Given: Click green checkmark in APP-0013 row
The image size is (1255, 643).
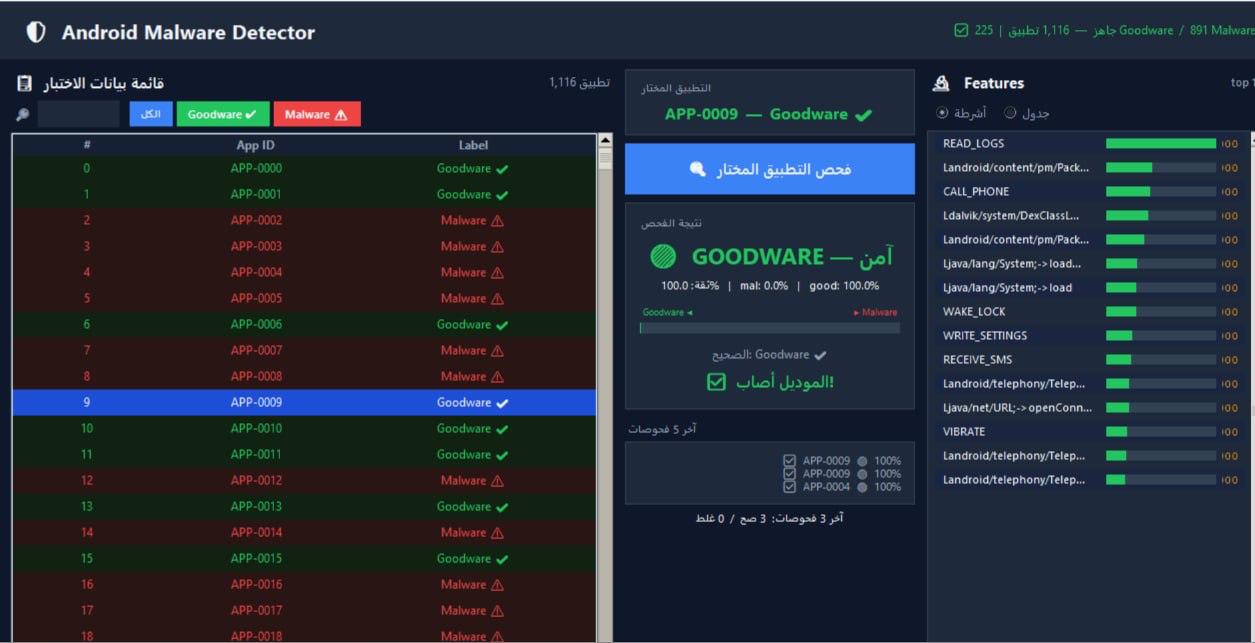Looking at the screenshot, I should coord(502,507).
